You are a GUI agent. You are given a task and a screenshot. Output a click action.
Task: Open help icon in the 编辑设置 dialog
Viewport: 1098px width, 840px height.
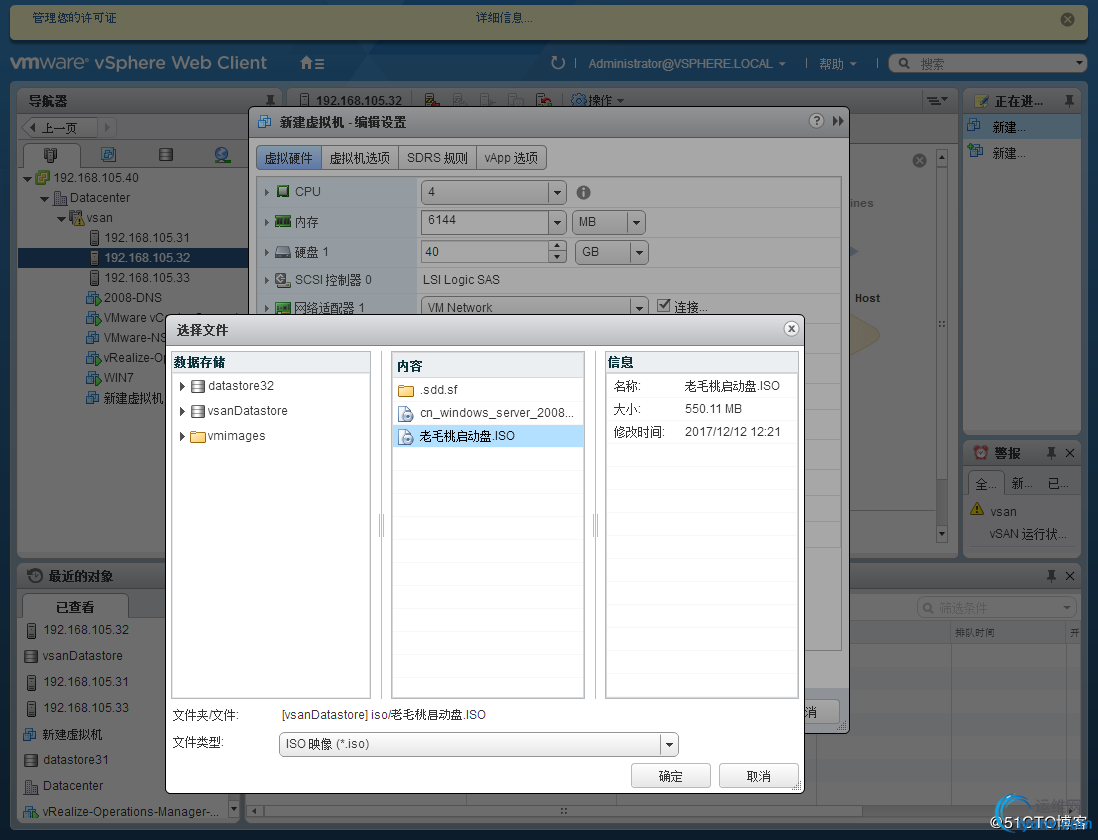click(816, 121)
